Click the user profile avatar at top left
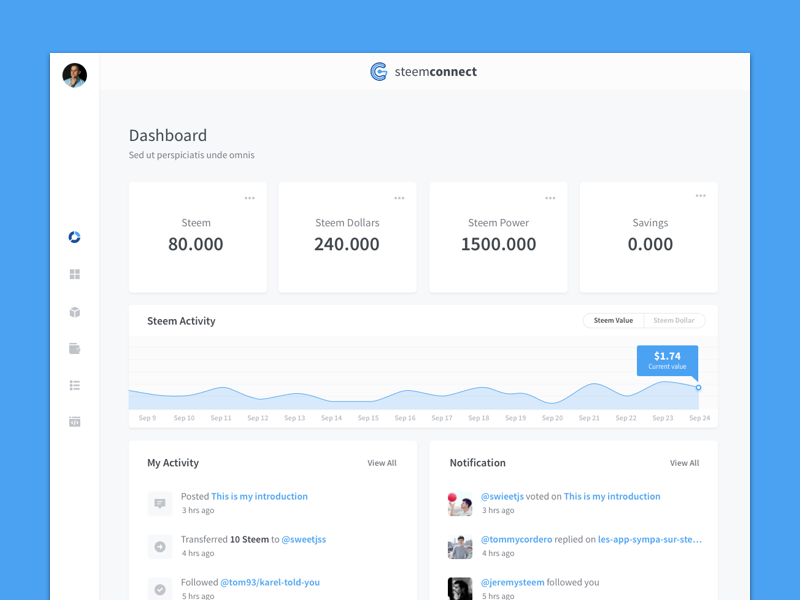 point(75,75)
